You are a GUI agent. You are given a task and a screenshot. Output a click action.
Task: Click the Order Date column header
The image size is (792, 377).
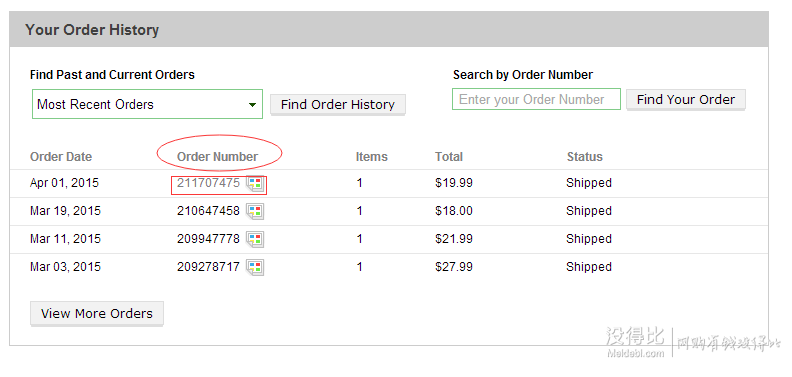coord(61,157)
